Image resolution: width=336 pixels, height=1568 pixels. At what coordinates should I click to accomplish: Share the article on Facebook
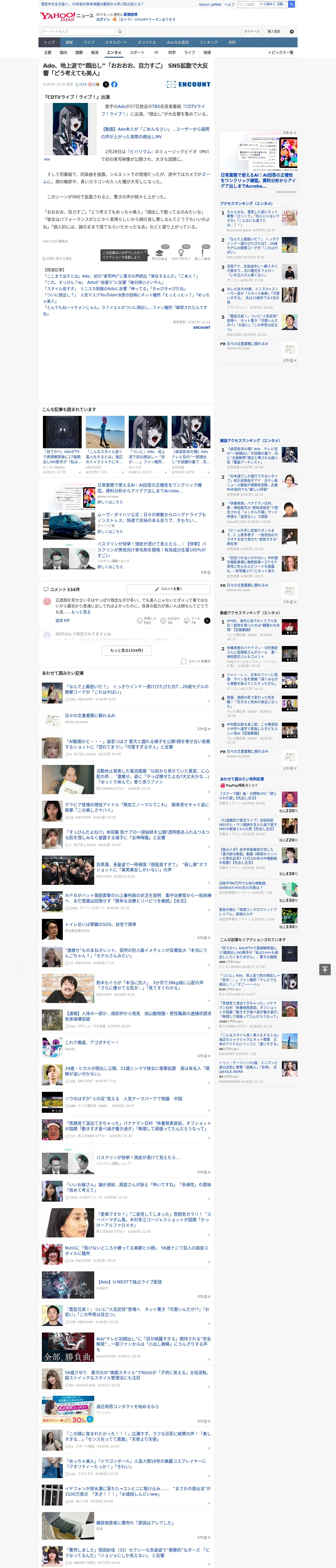(x=114, y=85)
